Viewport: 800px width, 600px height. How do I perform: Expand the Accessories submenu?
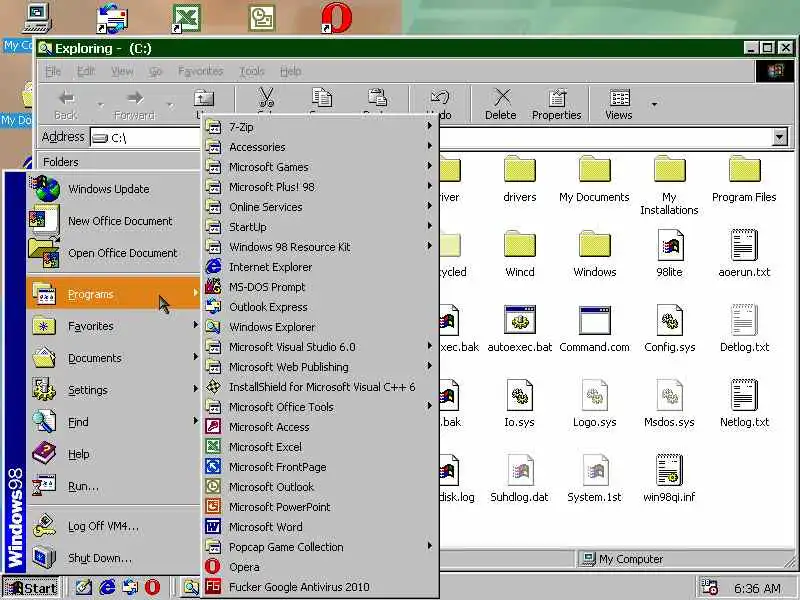tap(320, 146)
